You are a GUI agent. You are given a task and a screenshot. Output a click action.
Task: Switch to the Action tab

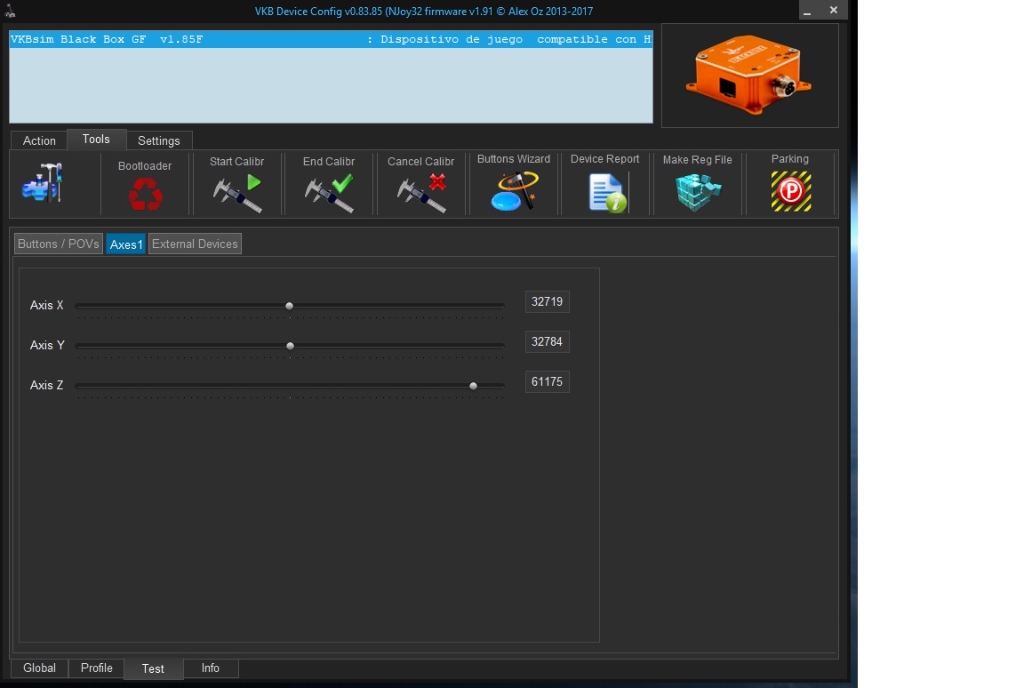[39, 141]
